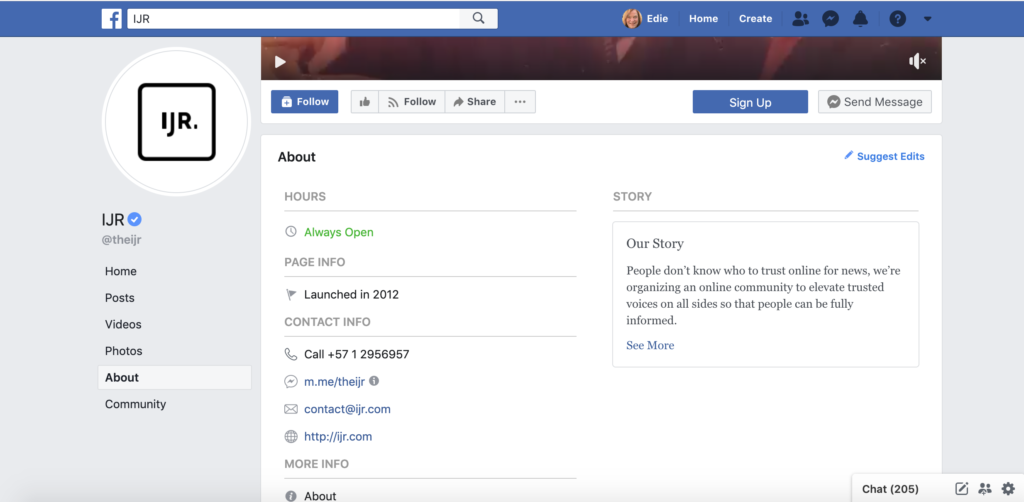
Task: Click the globe icon beside website link
Action: tap(291, 437)
